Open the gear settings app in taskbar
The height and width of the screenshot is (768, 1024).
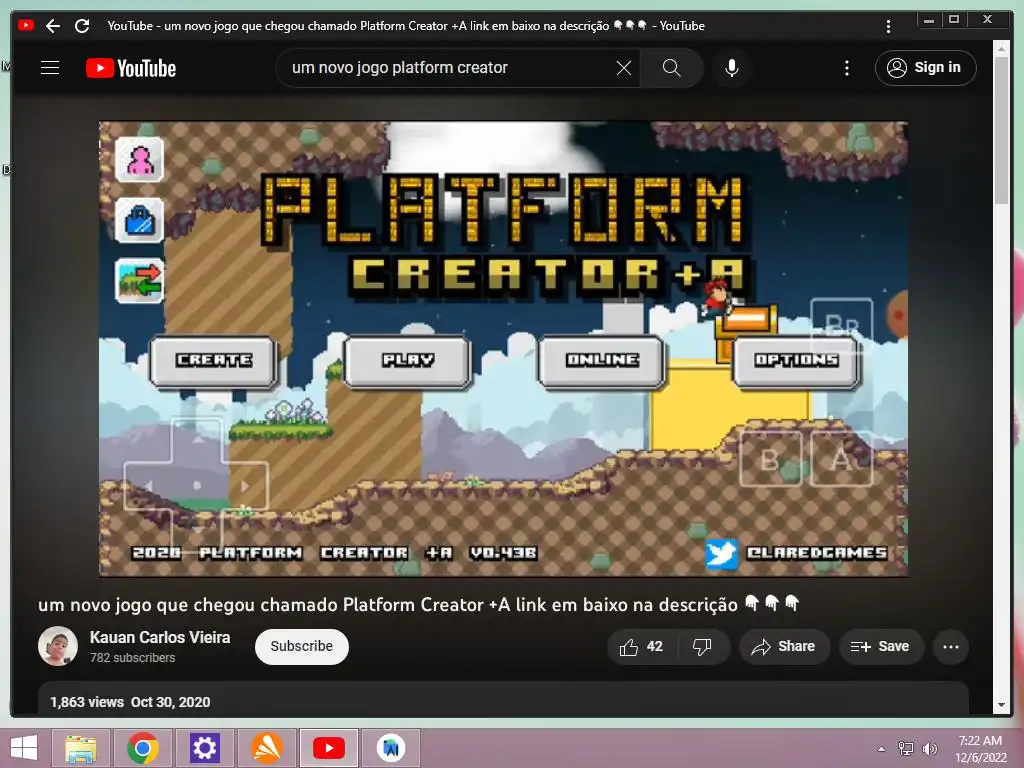click(204, 748)
